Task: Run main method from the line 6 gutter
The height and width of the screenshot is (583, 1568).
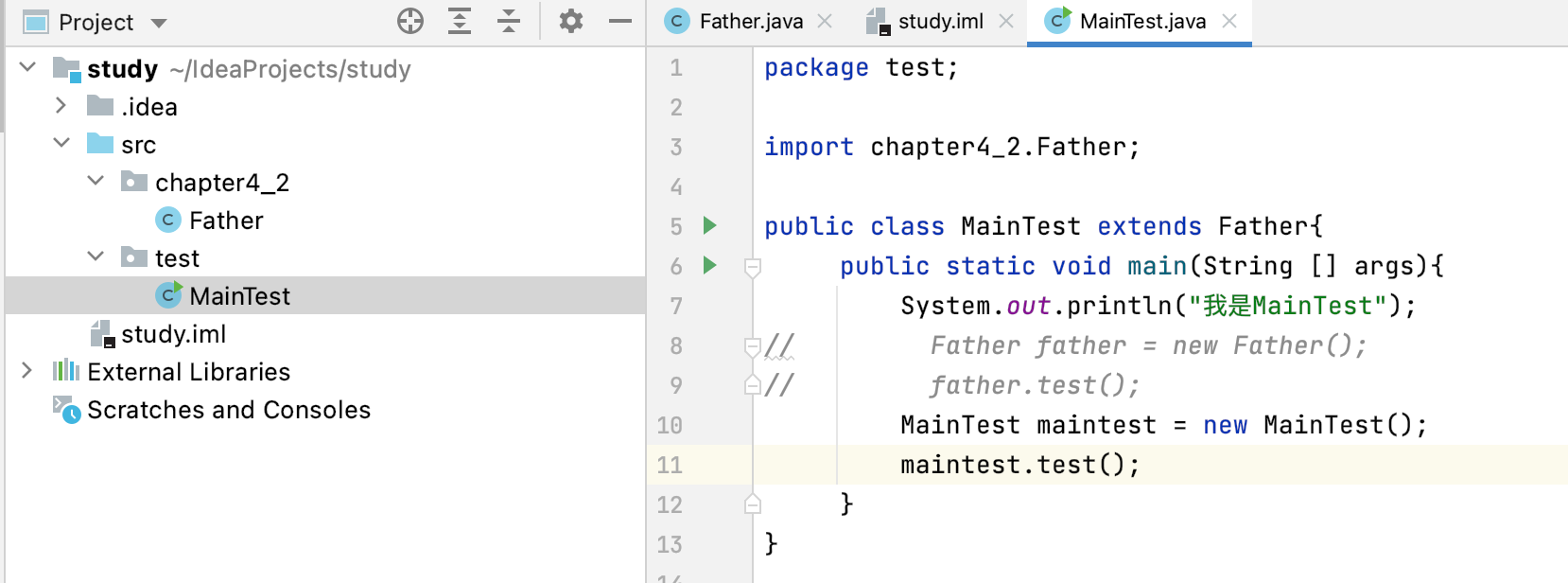Action: pos(710,265)
